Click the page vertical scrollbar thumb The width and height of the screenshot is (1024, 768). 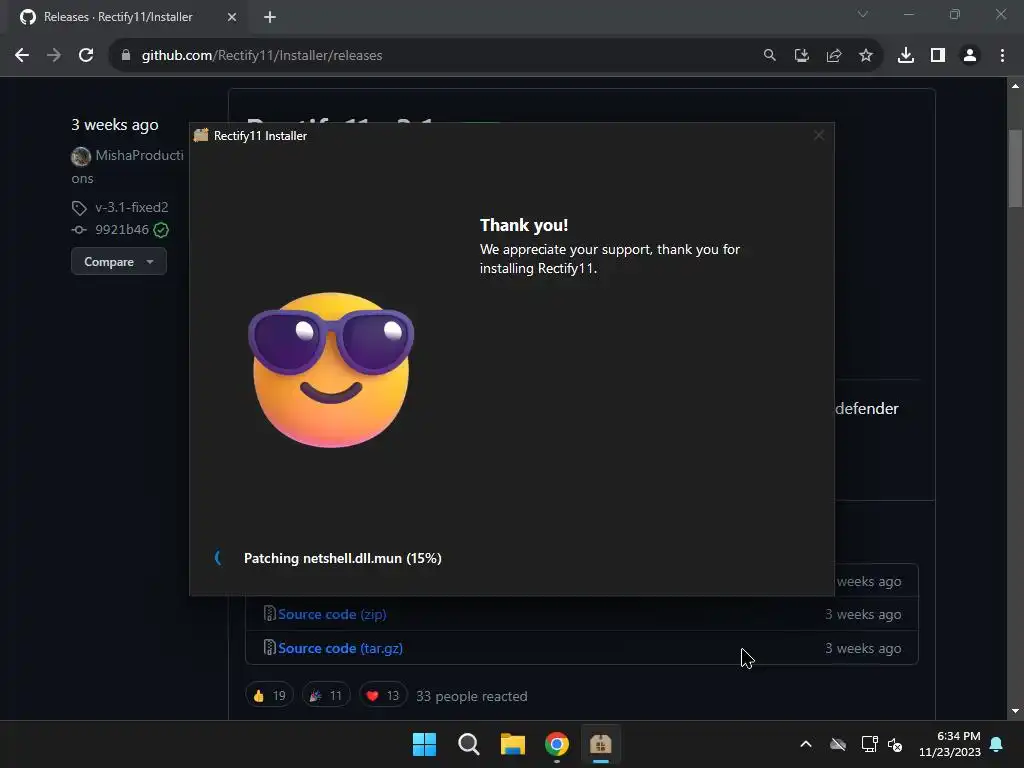1015,168
